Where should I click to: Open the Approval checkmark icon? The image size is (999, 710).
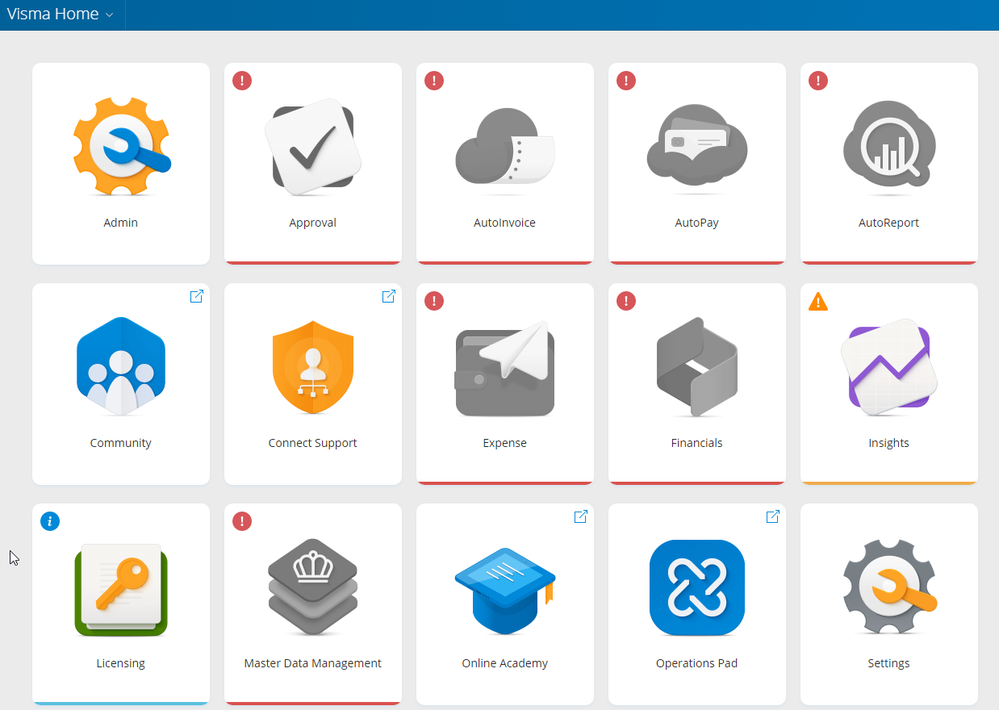point(313,147)
